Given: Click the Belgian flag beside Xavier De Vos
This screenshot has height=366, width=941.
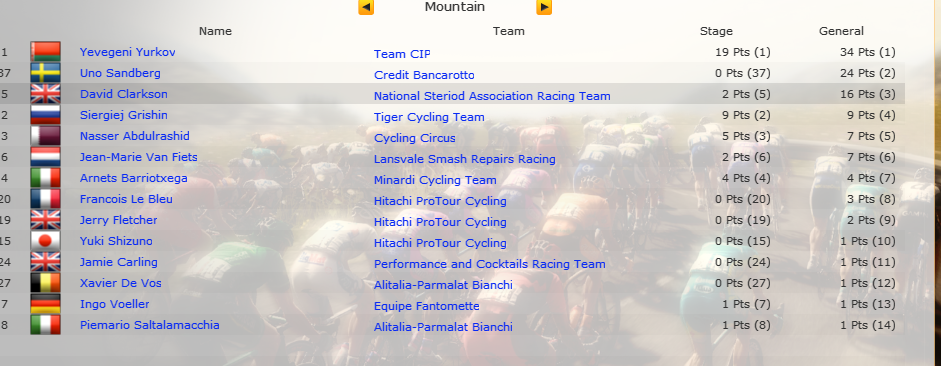Looking at the screenshot, I should [46, 283].
